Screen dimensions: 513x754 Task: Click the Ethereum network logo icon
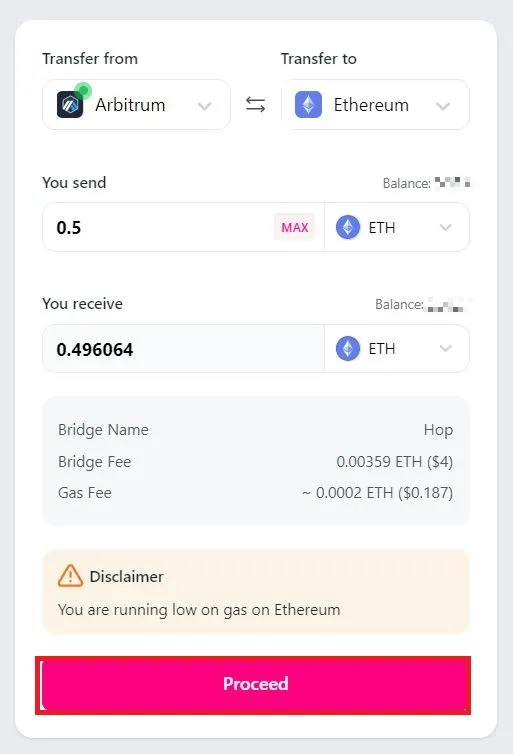308,104
